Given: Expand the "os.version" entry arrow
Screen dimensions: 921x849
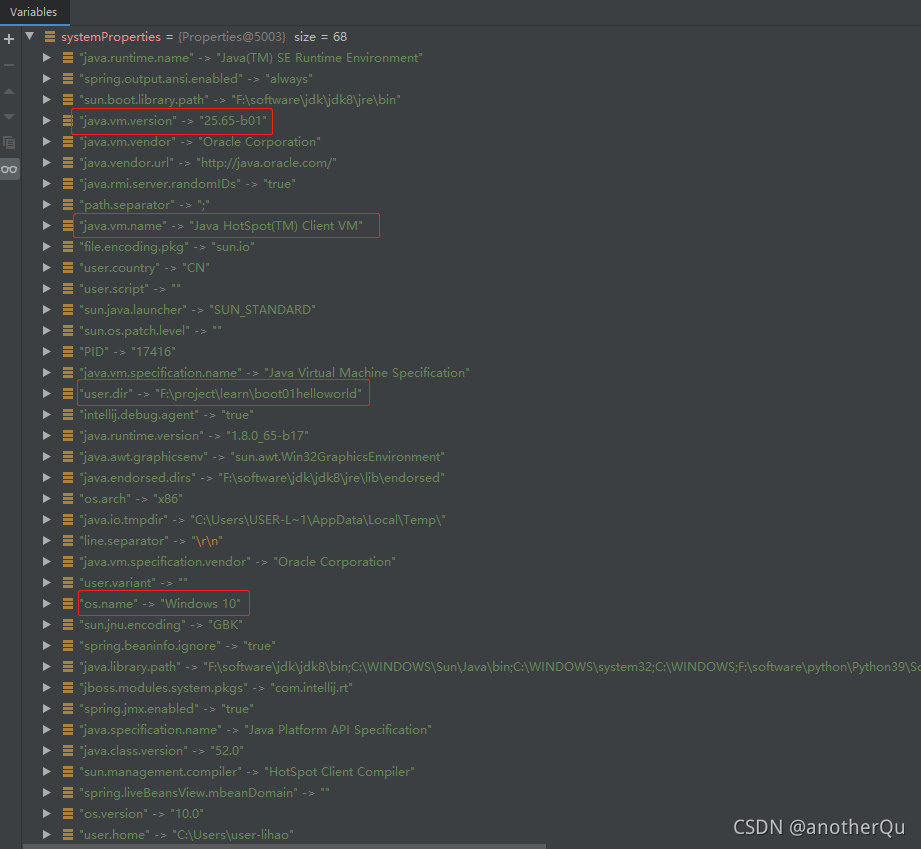Looking at the screenshot, I should tap(46, 814).
